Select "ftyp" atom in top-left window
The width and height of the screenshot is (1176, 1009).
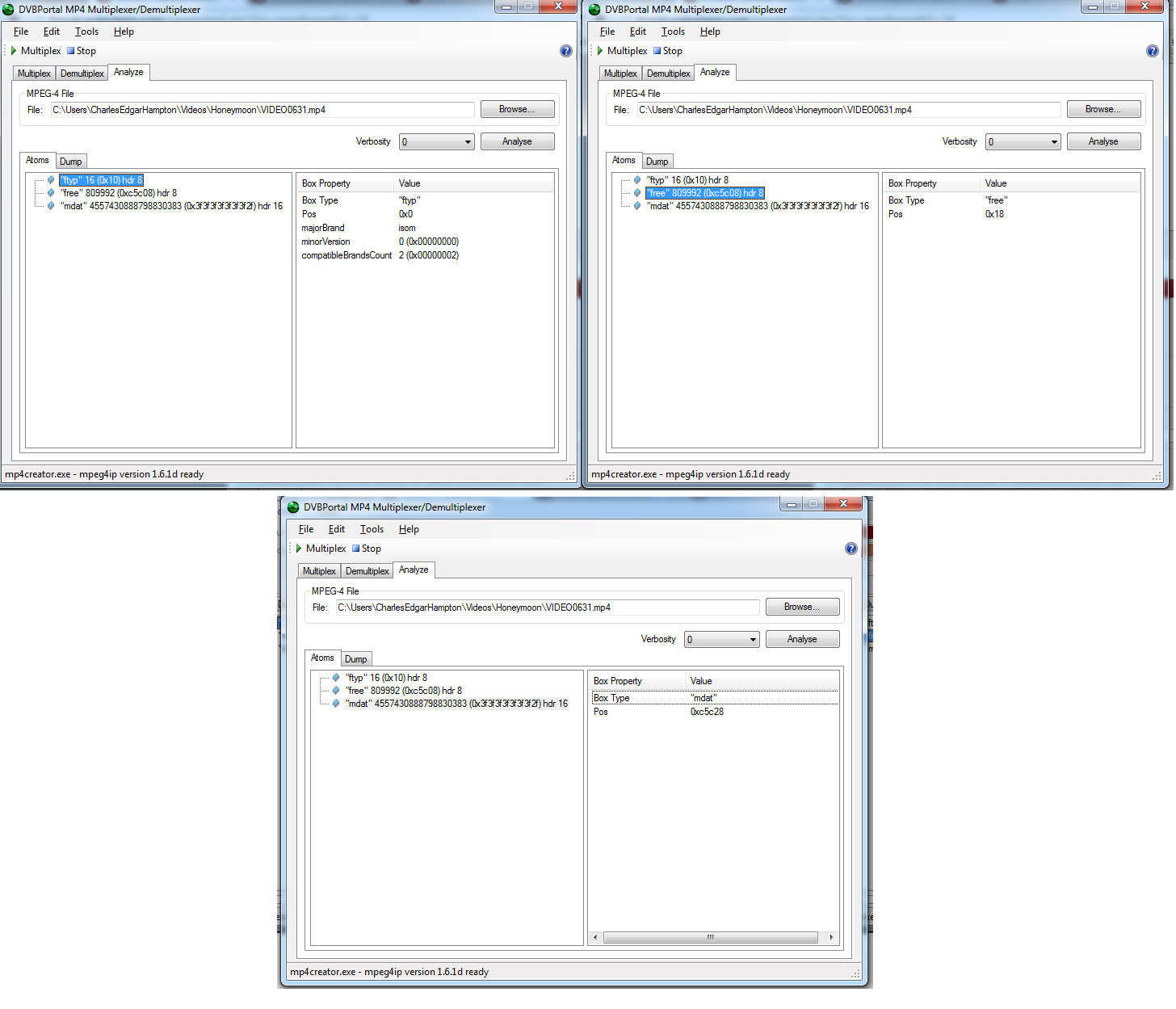coord(101,180)
